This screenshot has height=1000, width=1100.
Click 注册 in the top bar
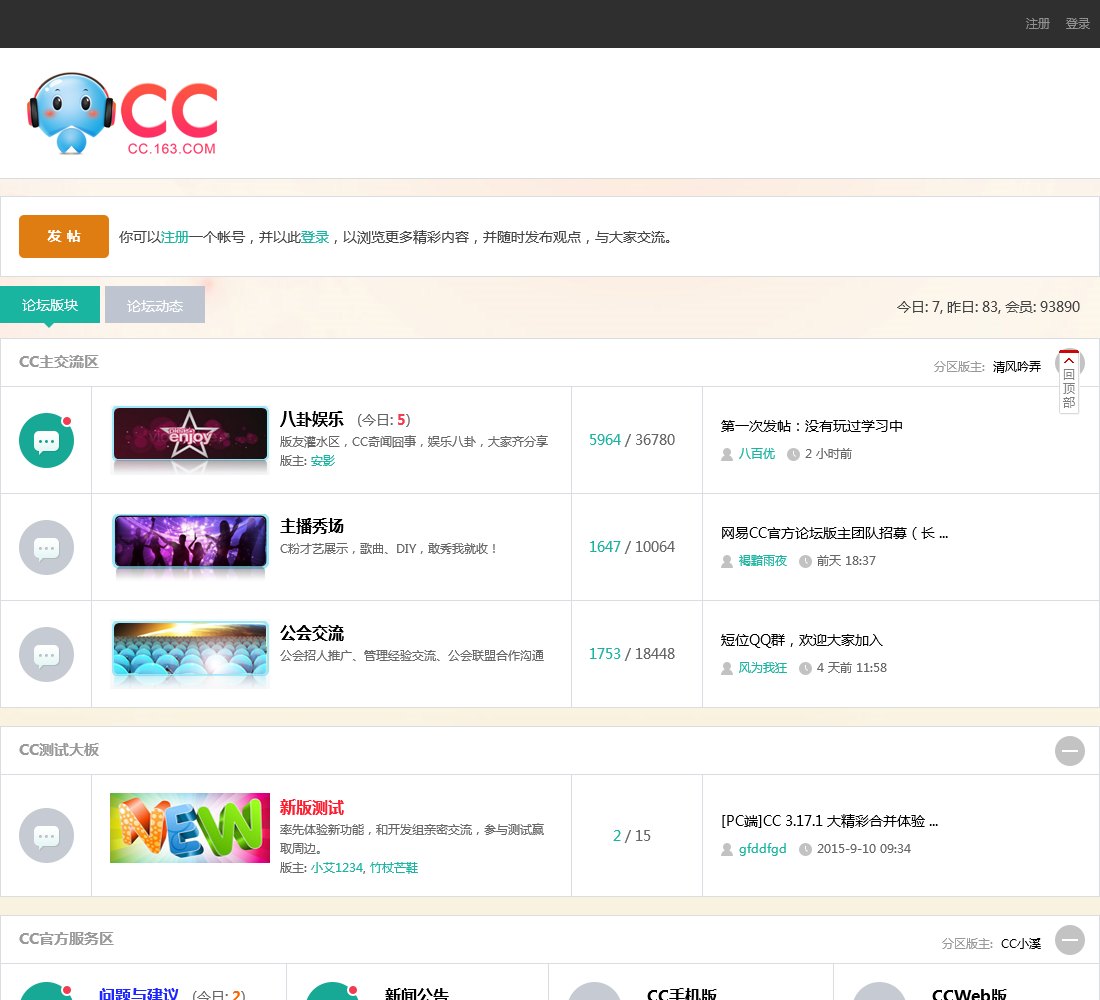(x=1037, y=24)
